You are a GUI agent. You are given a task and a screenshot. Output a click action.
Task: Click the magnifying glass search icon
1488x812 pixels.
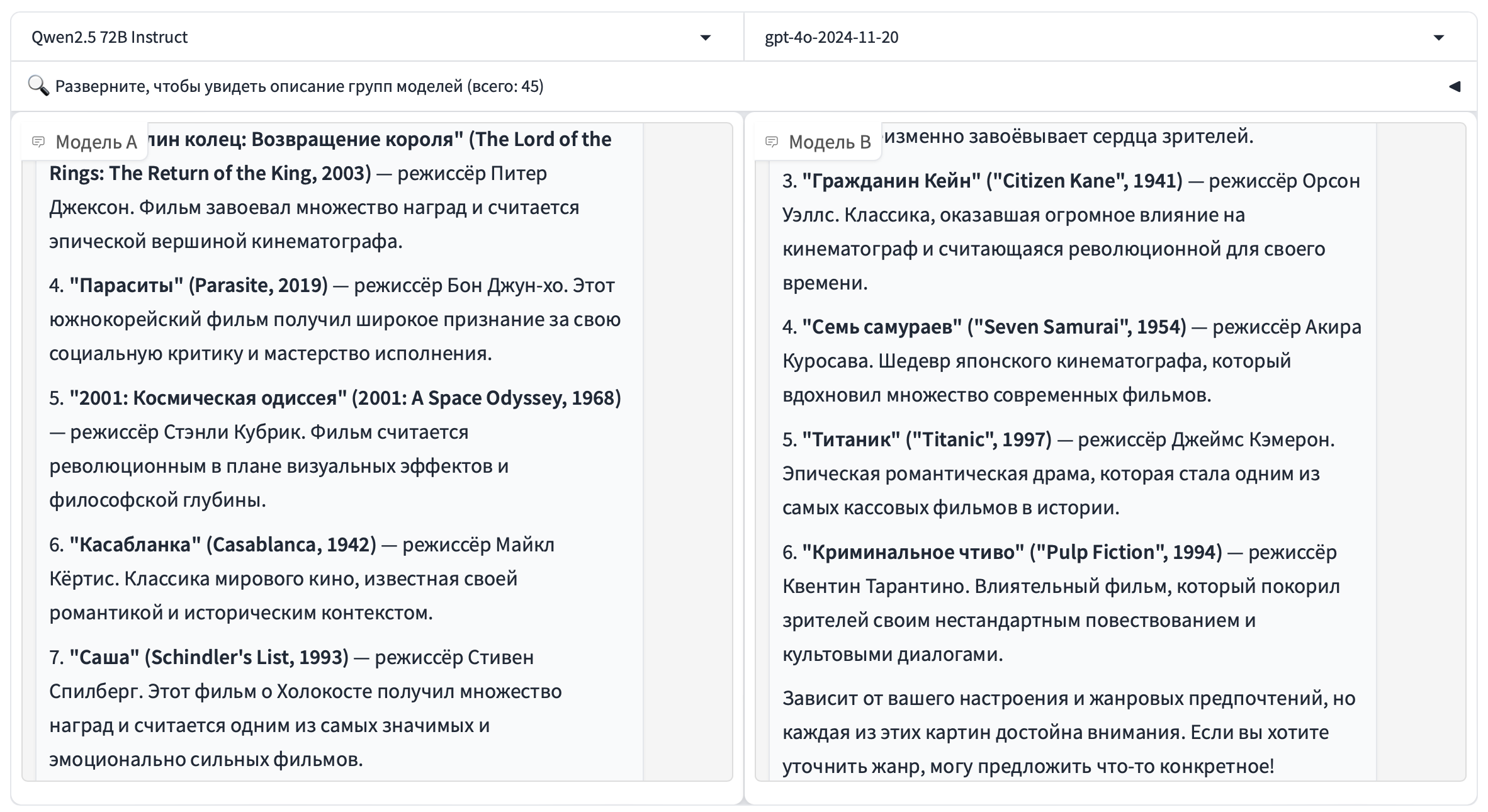click(39, 86)
